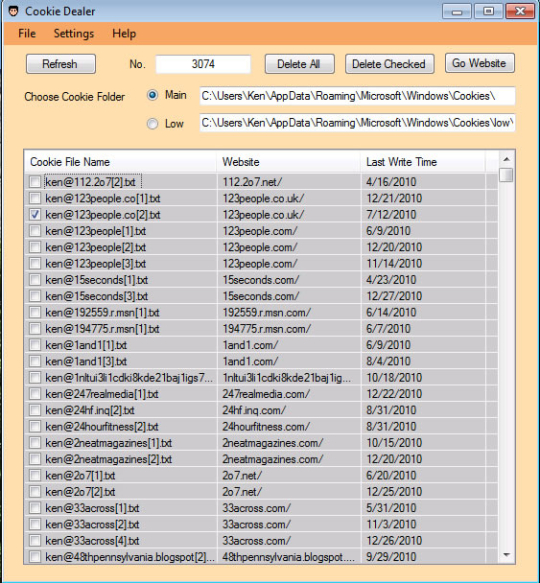Check the box for ken@33across[4].txt
540x583 pixels.
click(x=35, y=541)
